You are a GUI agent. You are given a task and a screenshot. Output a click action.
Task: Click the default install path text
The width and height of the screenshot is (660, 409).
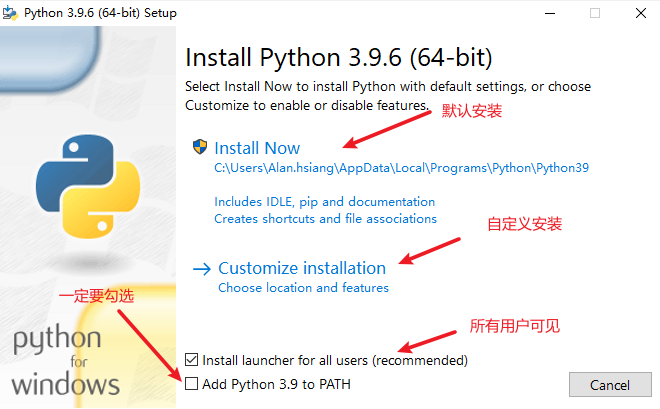(x=402, y=168)
